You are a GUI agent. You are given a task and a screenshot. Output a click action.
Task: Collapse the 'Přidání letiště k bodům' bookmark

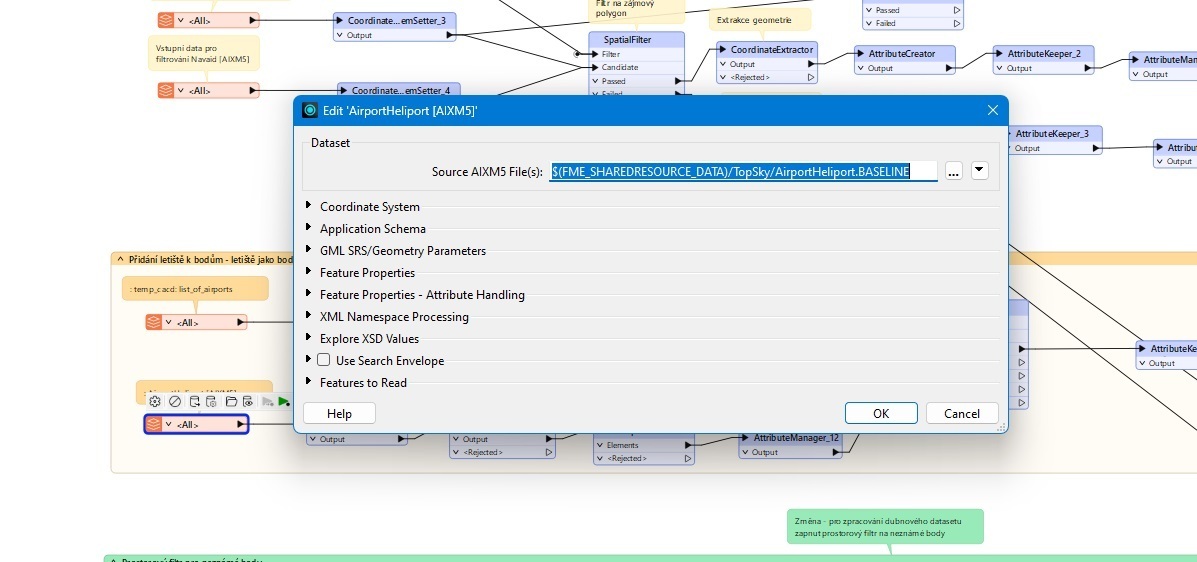120,260
